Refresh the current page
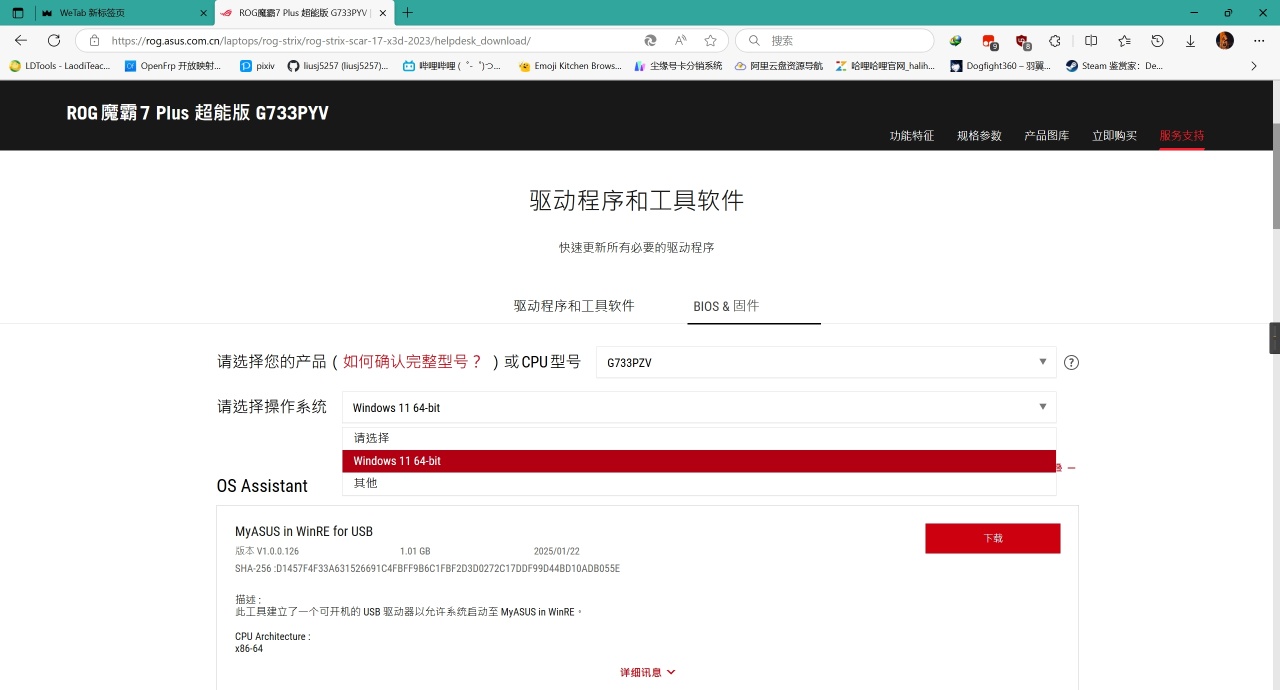The height and width of the screenshot is (690, 1280). [x=54, y=41]
